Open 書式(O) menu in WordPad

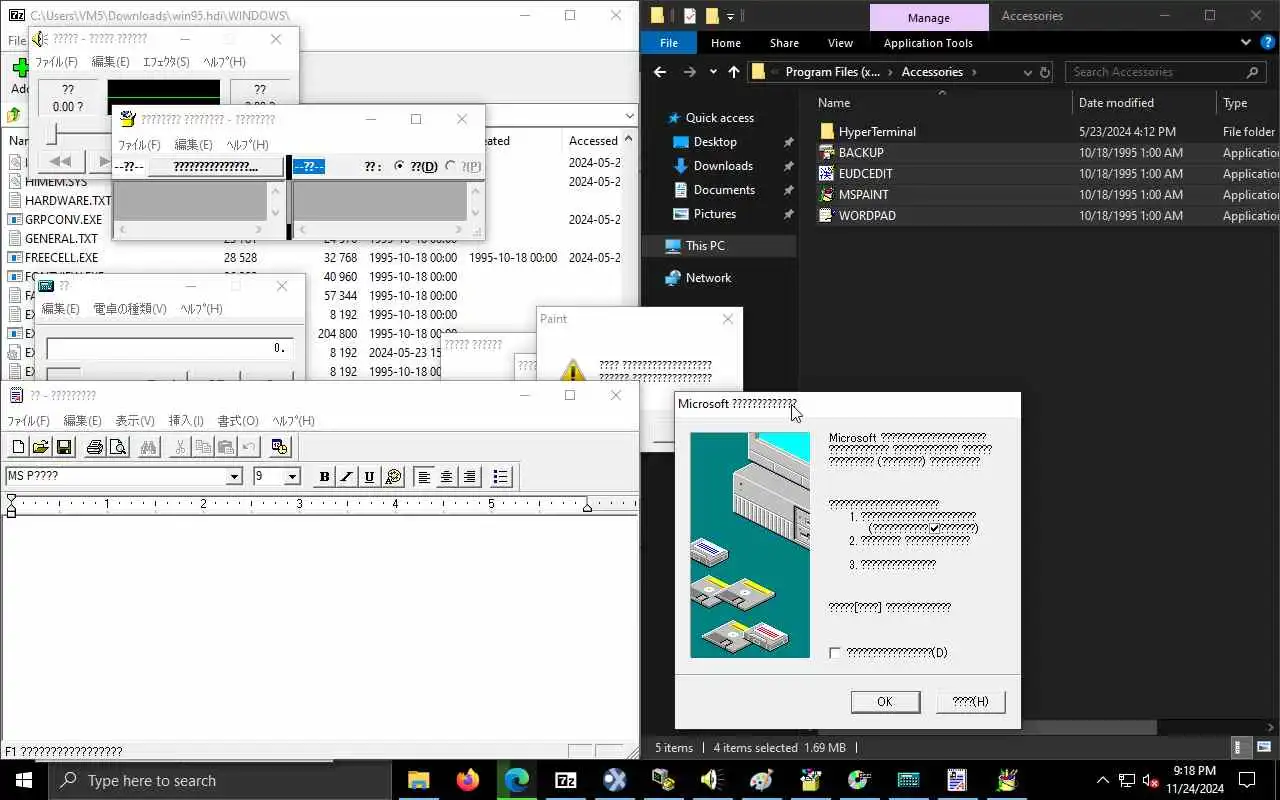click(238, 421)
